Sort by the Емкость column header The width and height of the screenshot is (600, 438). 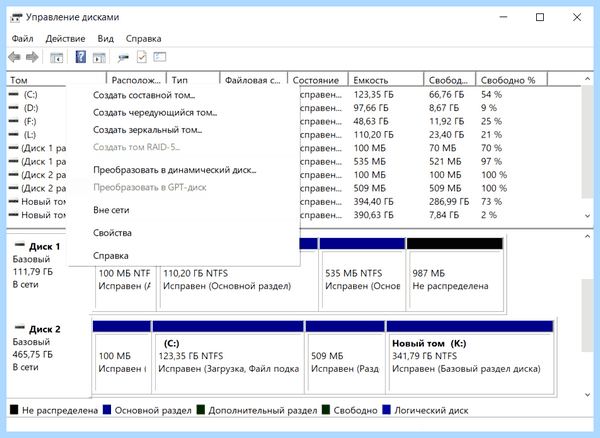coord(386,80)
